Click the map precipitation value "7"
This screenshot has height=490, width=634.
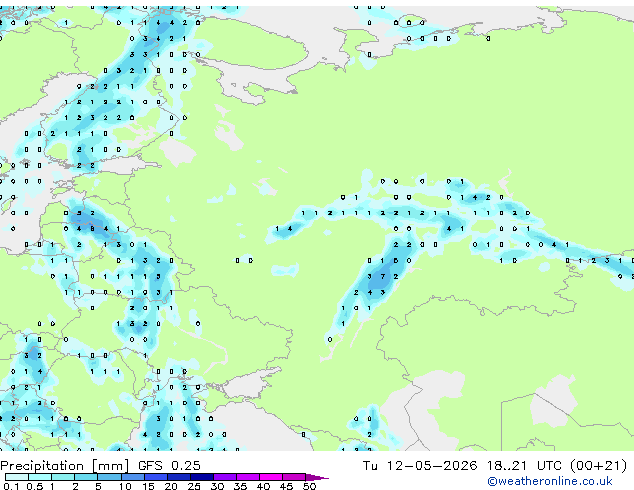(x=383, y=277)
